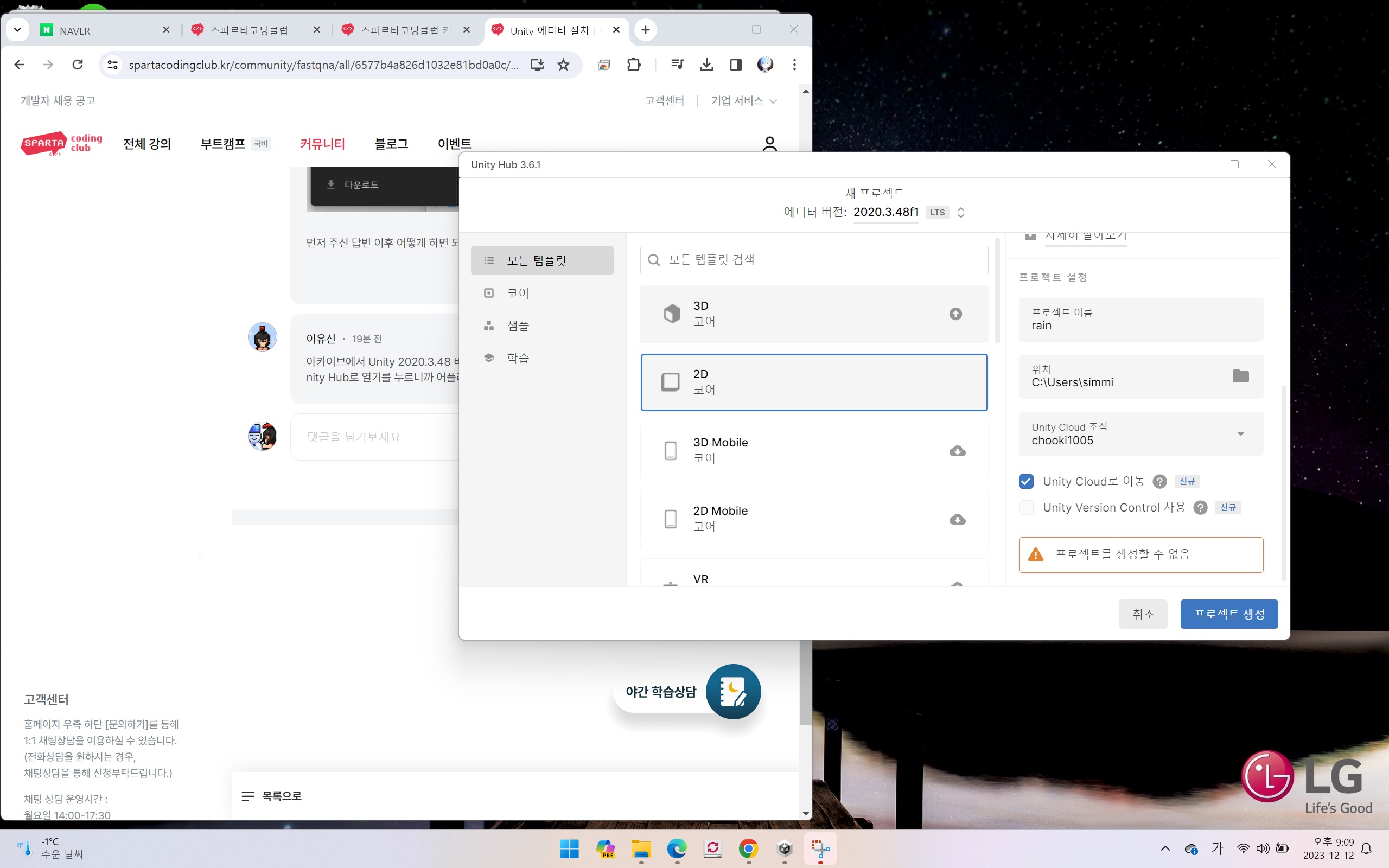Click the download icon for 2D Mobile template
1389x868 pixels.
(957, 520)
